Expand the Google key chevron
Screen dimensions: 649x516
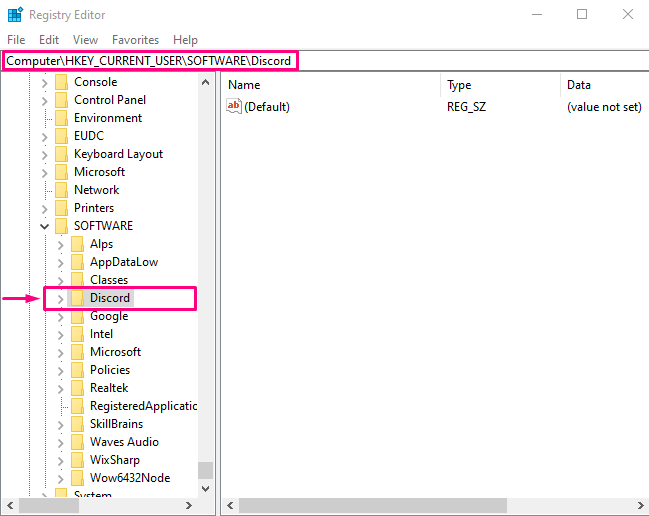coord(60,317)
